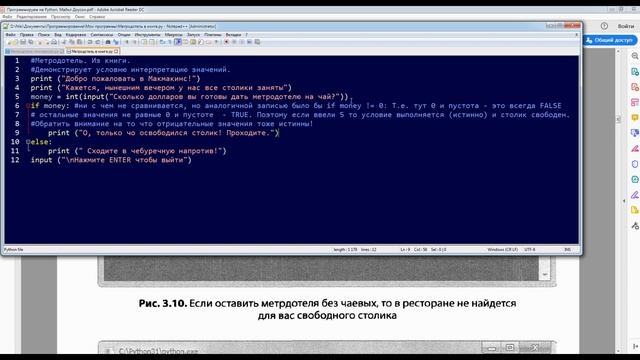Click the Windows (CR LF) status bar entry

pos(502,249)
